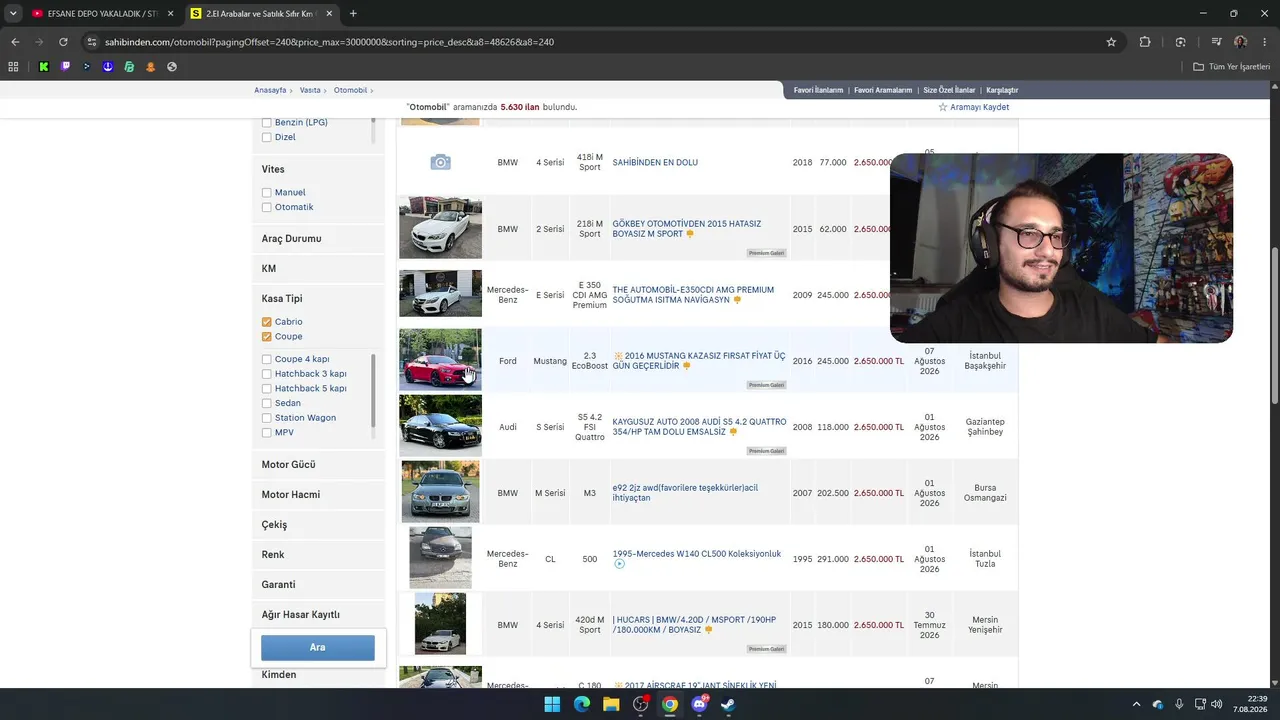Bookmark this page with the star icon
This screenshot has width=1280, height=720.
pos(1111,42)
